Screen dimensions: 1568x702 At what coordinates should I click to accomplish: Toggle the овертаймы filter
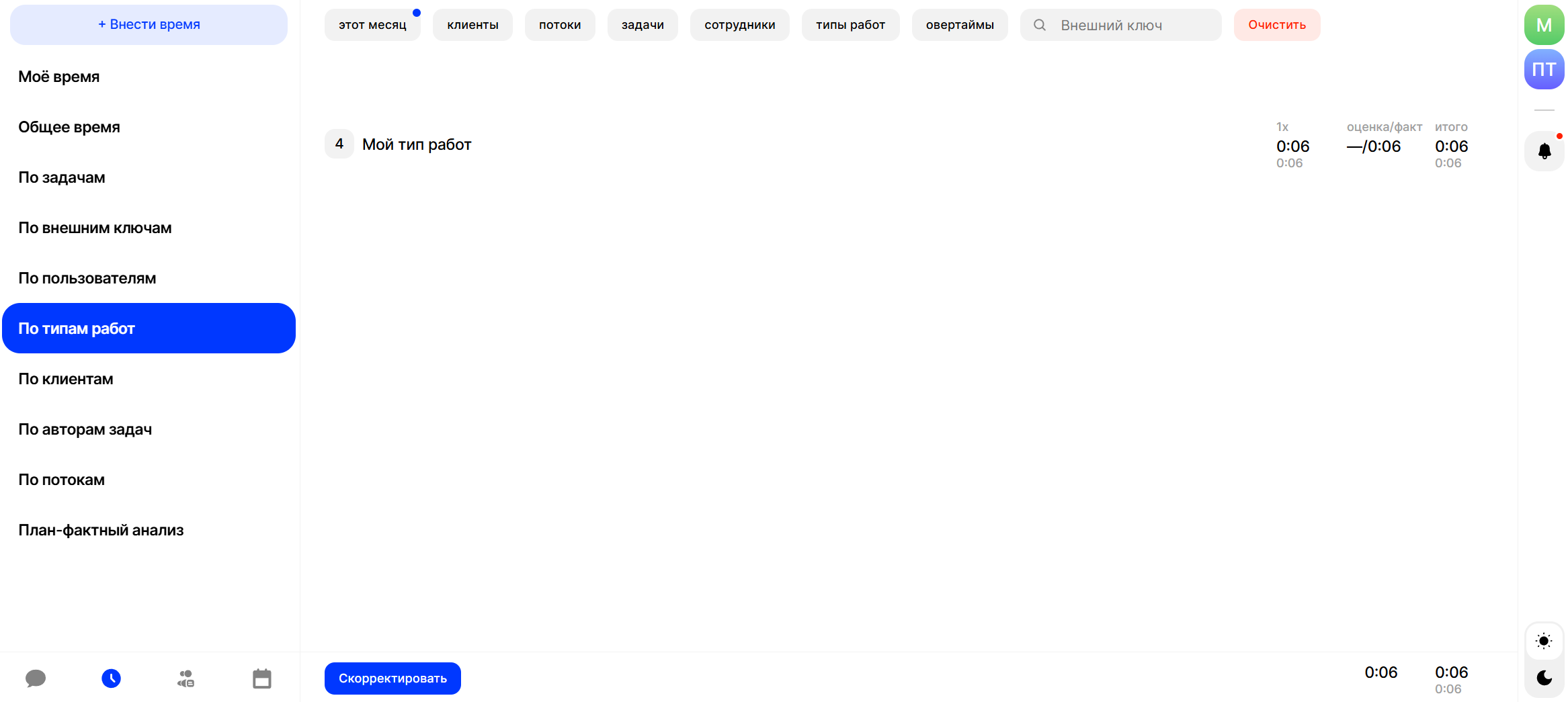tap(959, 25)
